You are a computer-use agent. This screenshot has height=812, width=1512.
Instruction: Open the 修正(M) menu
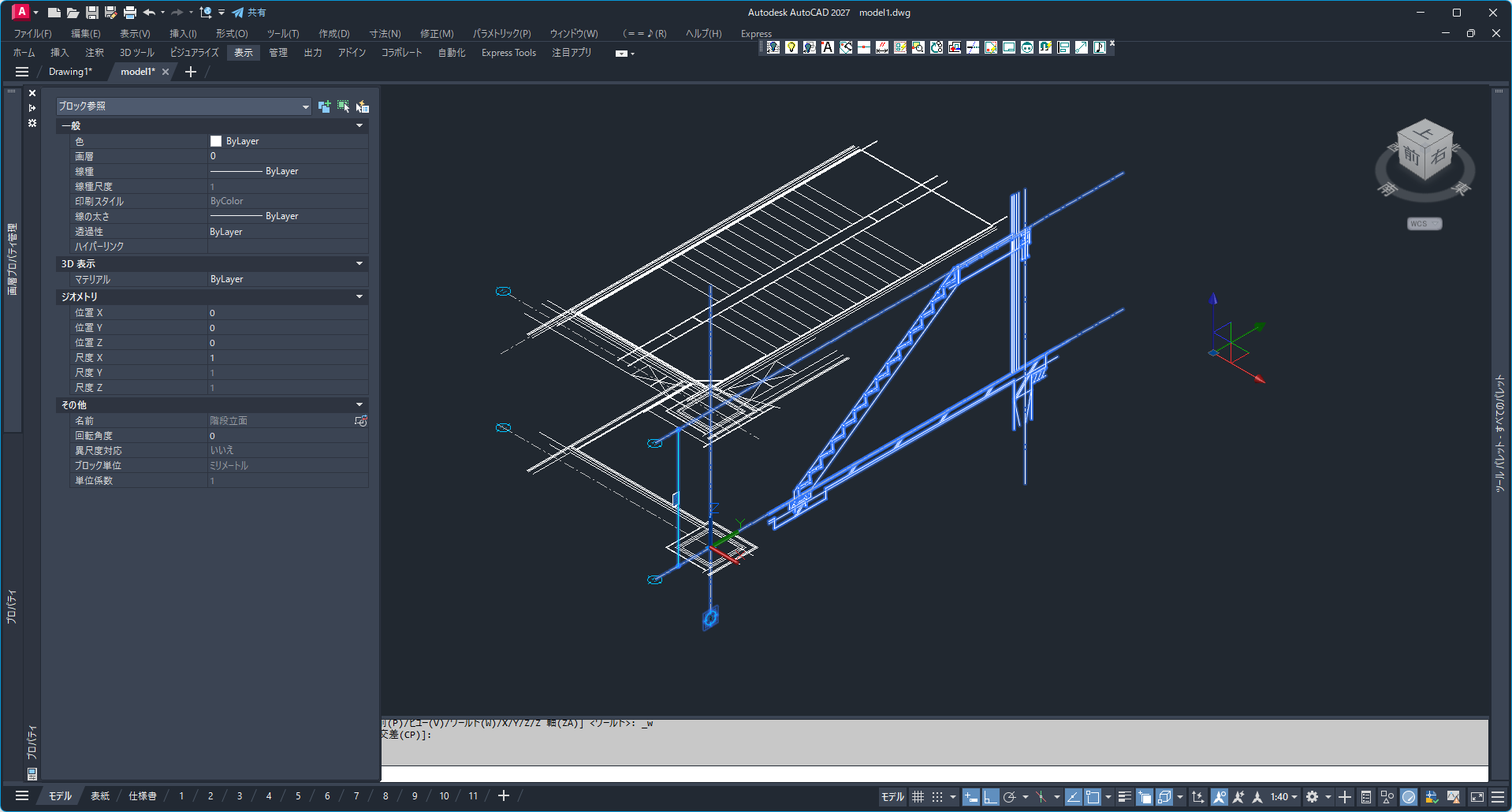point(436,34)
